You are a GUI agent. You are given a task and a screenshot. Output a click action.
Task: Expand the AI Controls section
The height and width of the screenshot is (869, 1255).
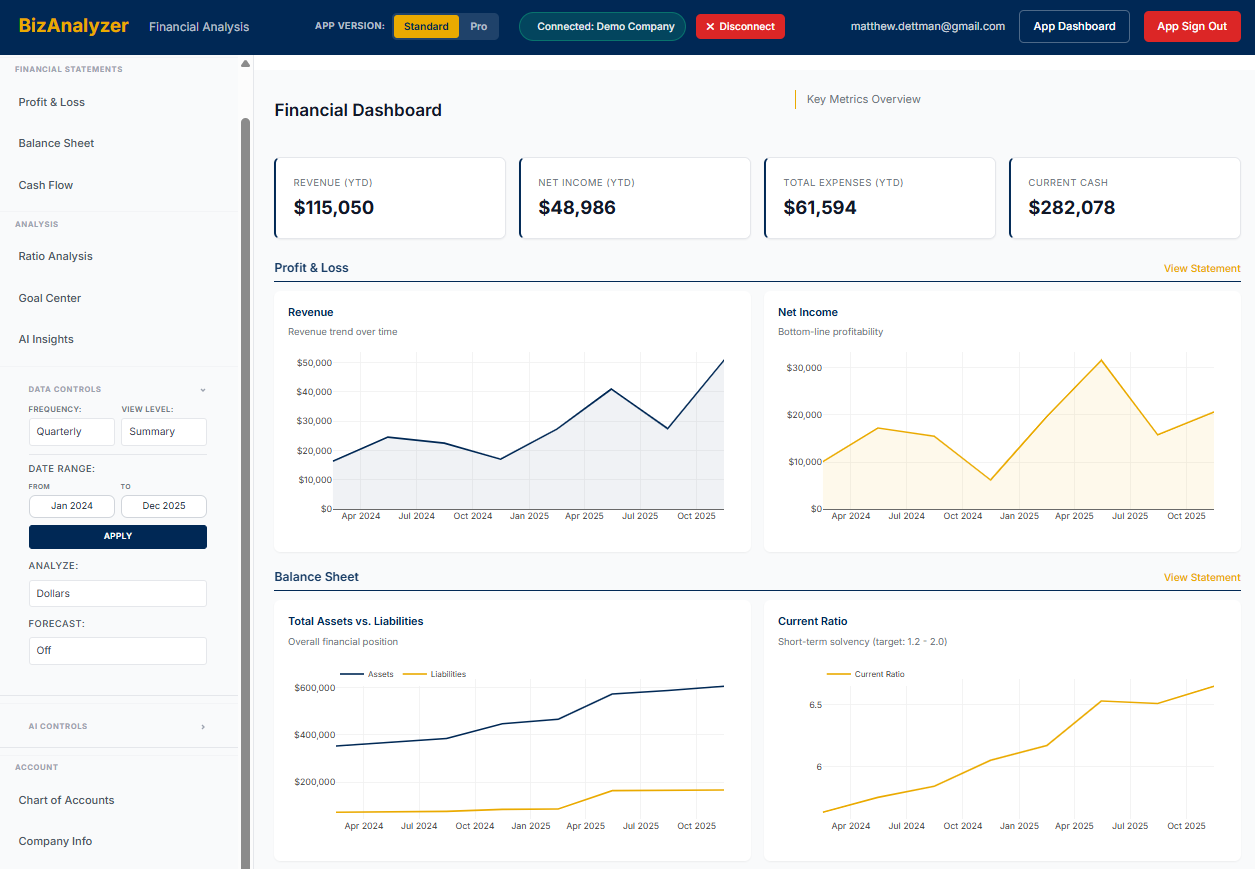click(x=203, y=726)
